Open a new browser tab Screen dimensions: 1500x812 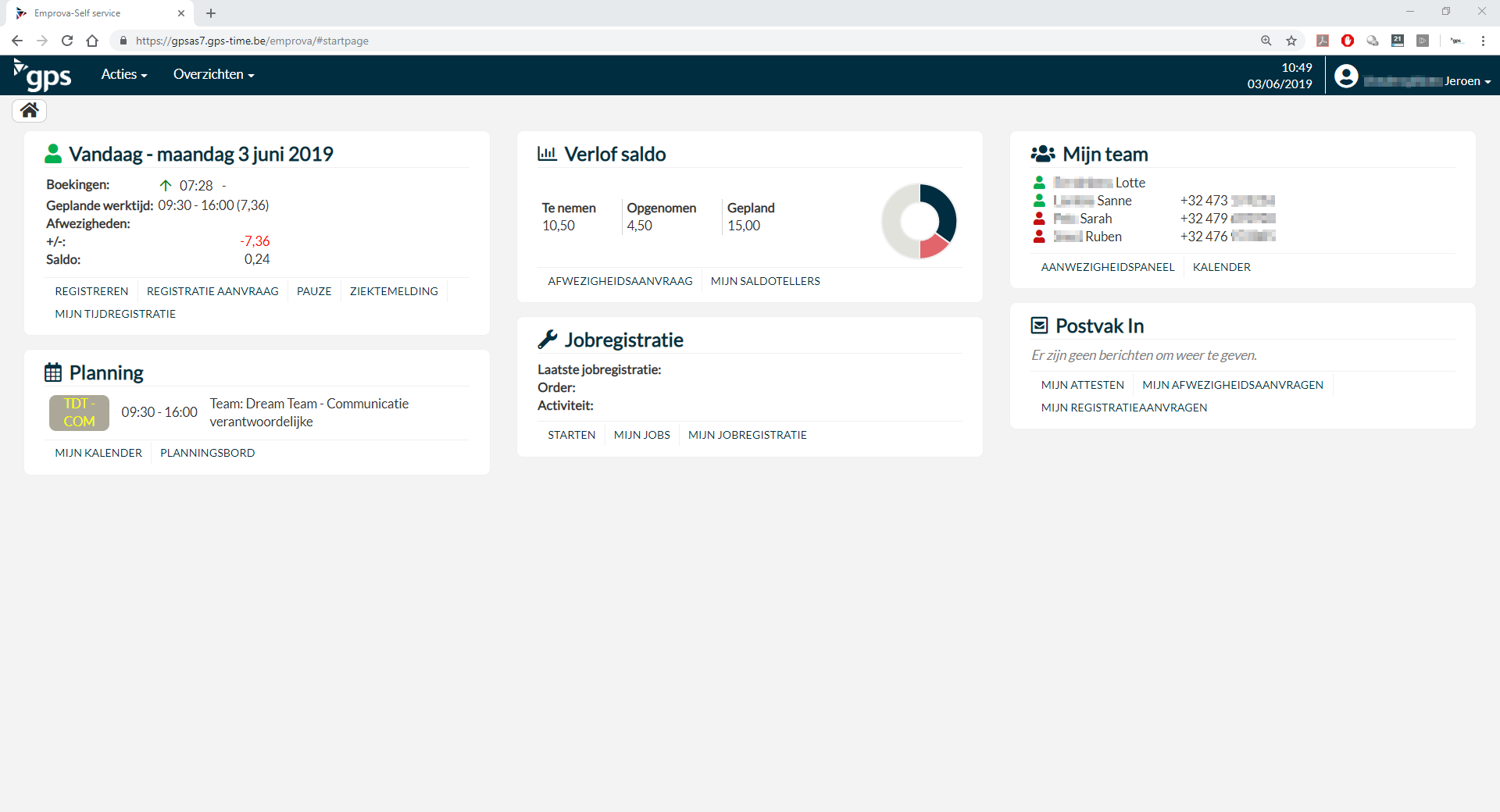coord(211,13)
